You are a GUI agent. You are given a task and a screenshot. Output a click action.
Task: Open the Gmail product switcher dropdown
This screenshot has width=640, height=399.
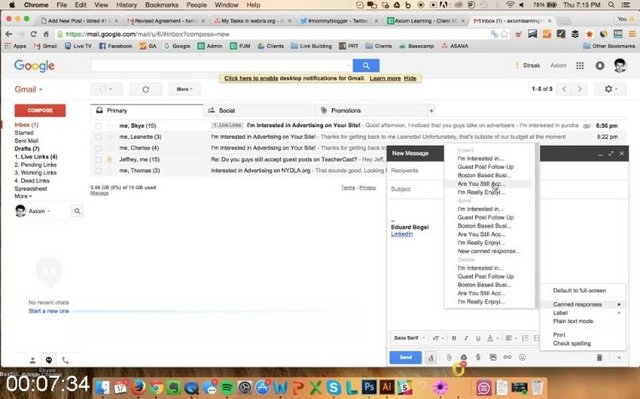coord(28,89)
